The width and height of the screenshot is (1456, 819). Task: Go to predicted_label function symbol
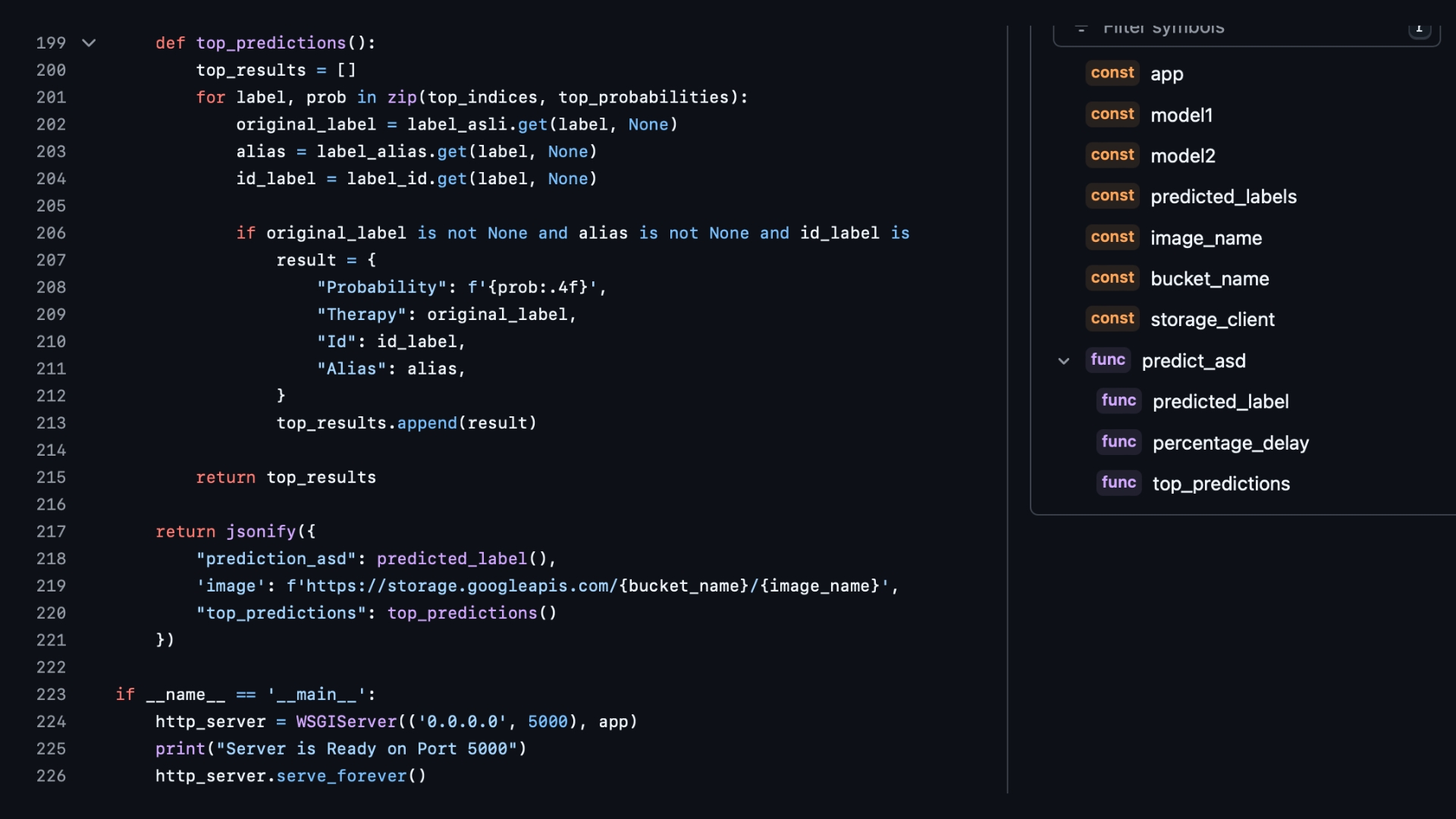tap(1219, 402)
